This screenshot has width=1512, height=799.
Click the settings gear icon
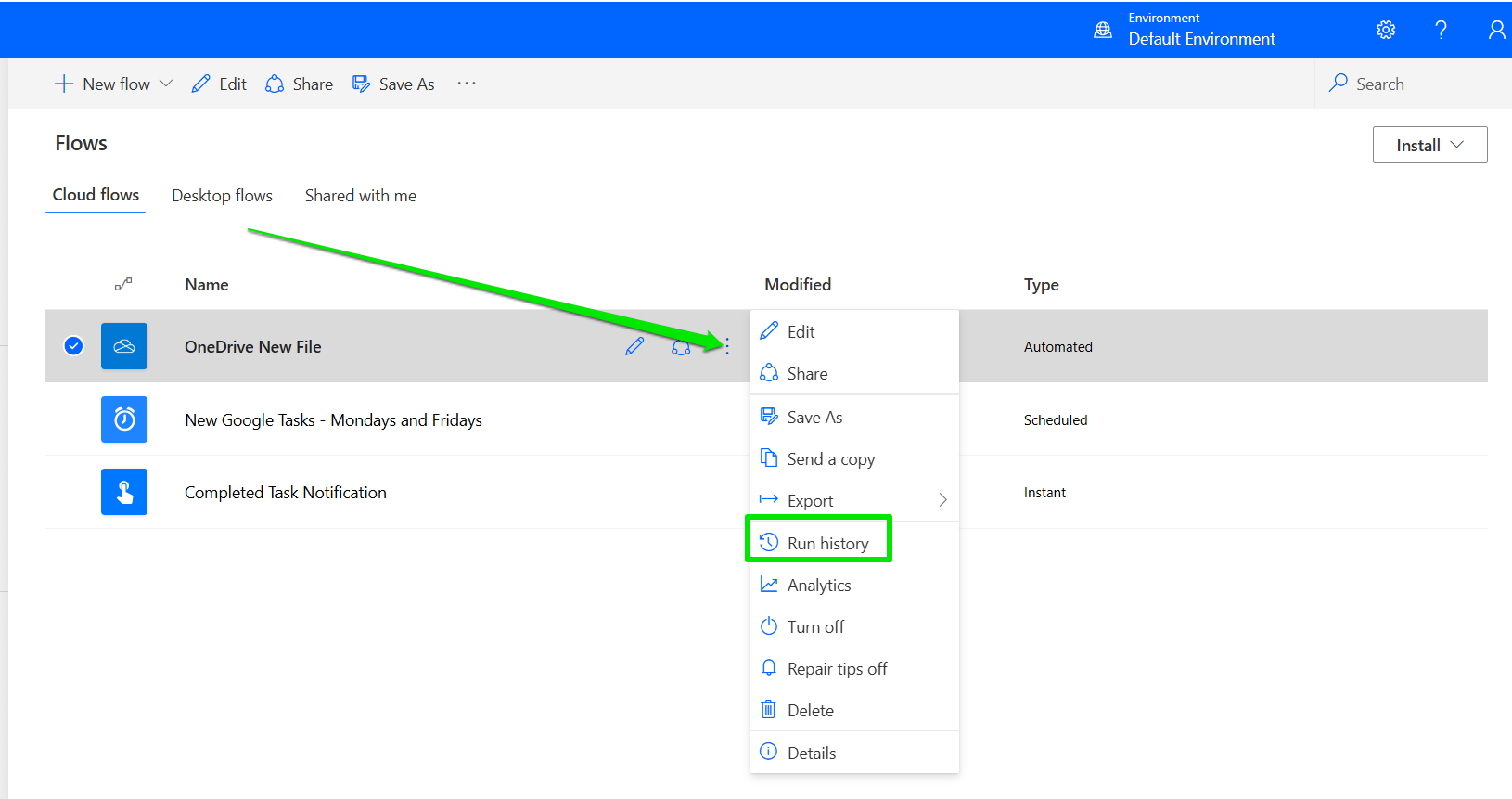point(1385,30)
